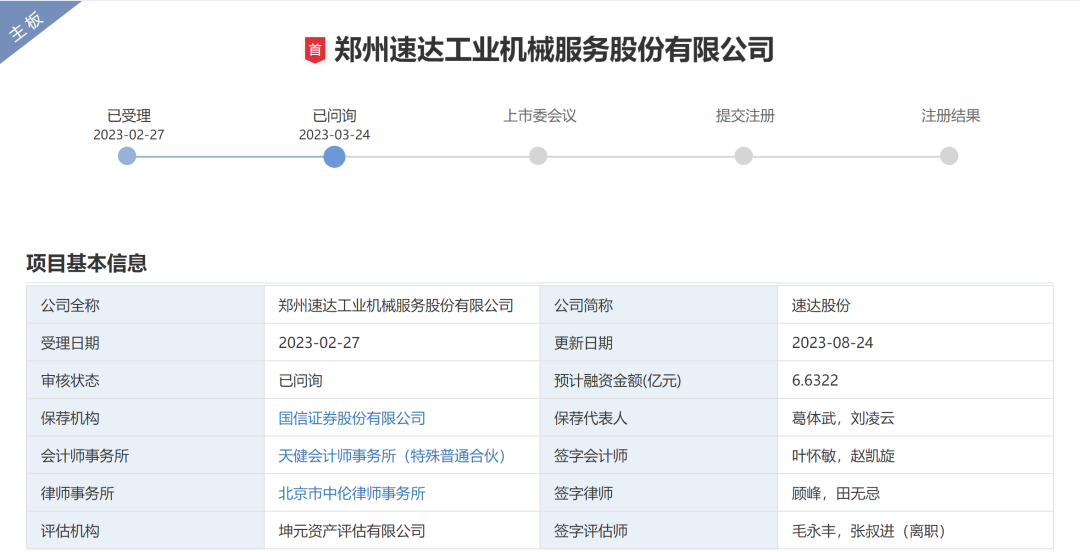Click the 更新日期 label cell

coord(659,343)
